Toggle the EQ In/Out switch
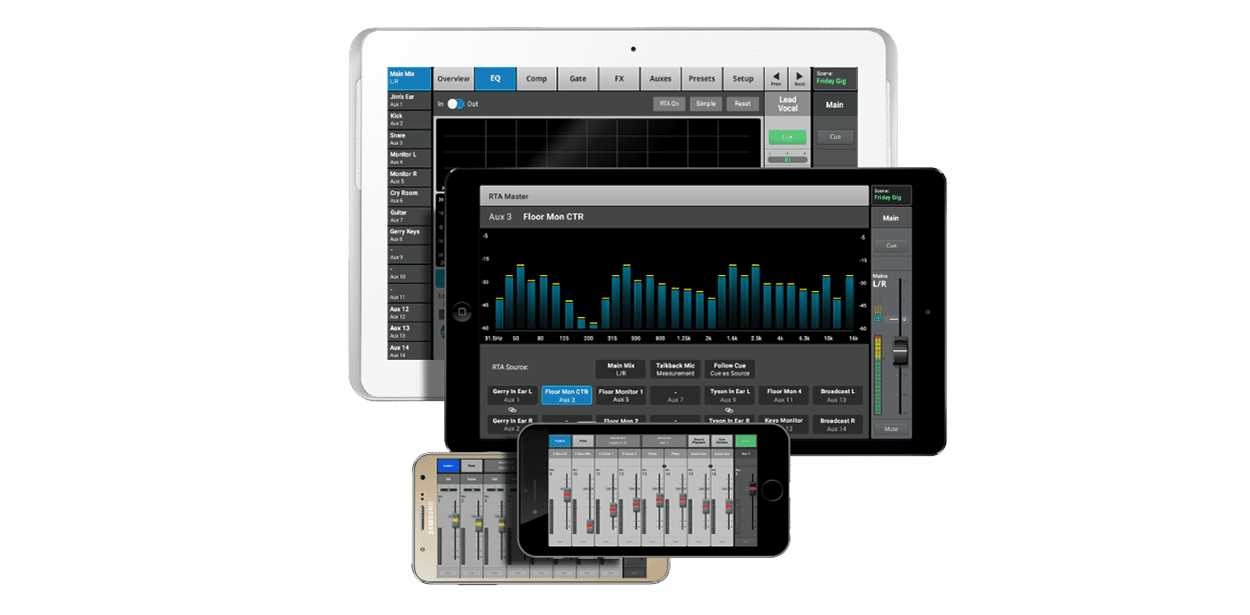Image resolution: width=1250 pixels, height=615 pixels. click(x=456, y=104)
